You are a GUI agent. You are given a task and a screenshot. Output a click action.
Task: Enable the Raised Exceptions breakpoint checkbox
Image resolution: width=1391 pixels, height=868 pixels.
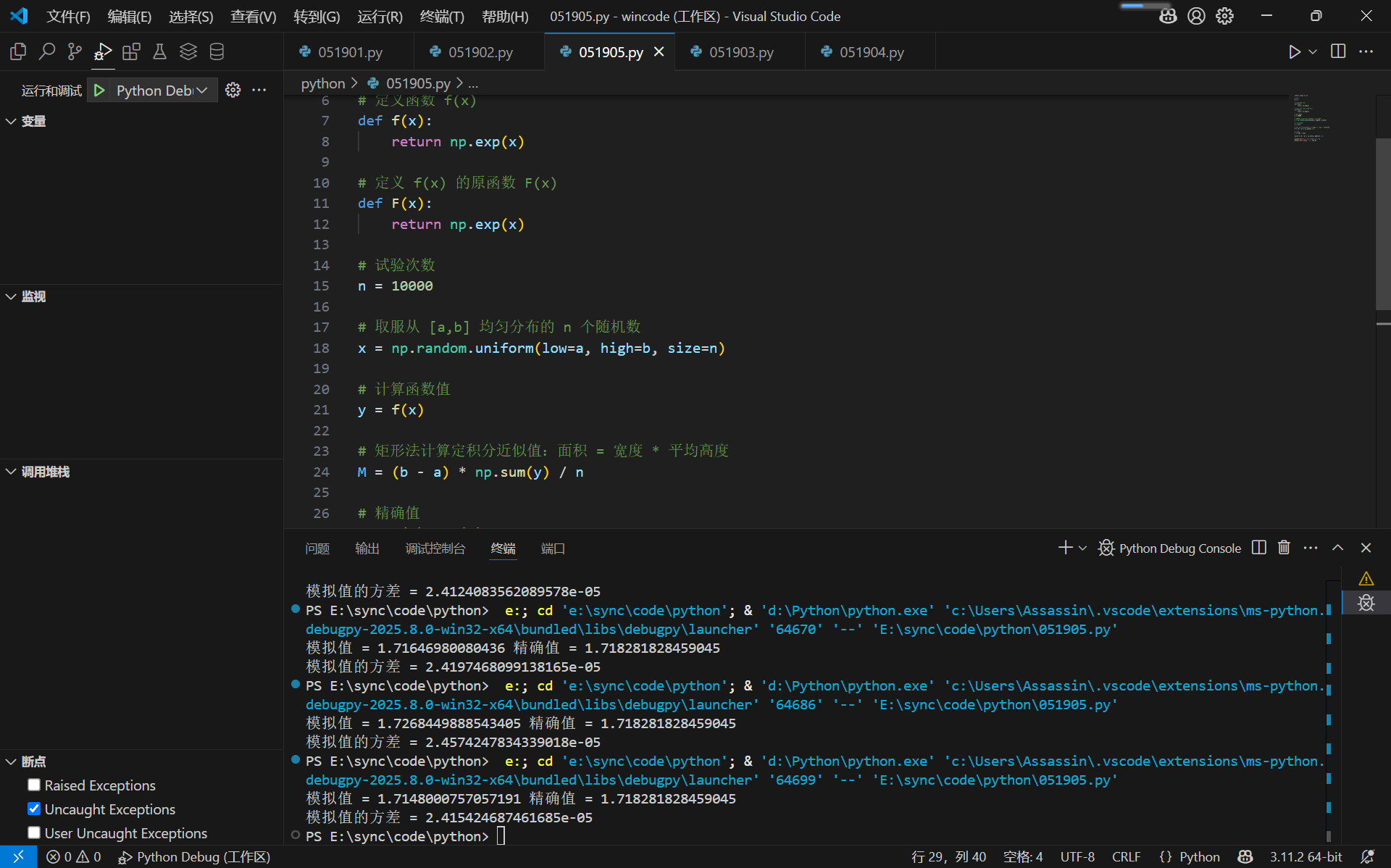pyautogui.click(x=34, y=785)
